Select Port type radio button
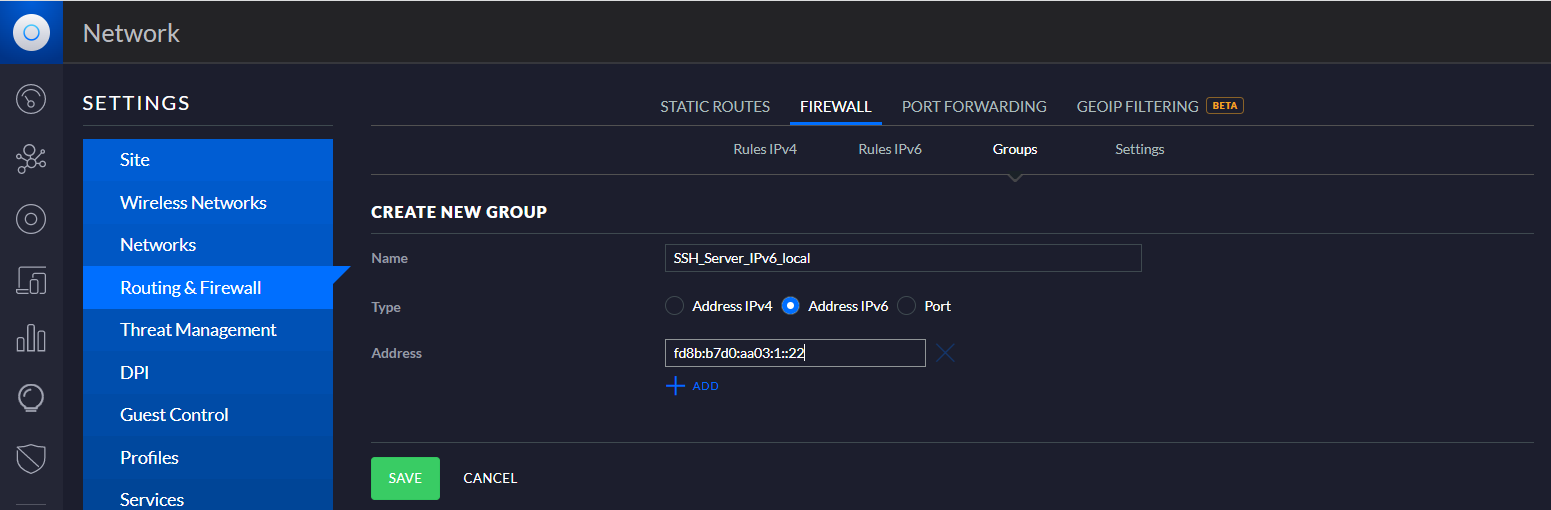Image resolution: width=1551 pixels, height=510 pixels. [907, 306]
